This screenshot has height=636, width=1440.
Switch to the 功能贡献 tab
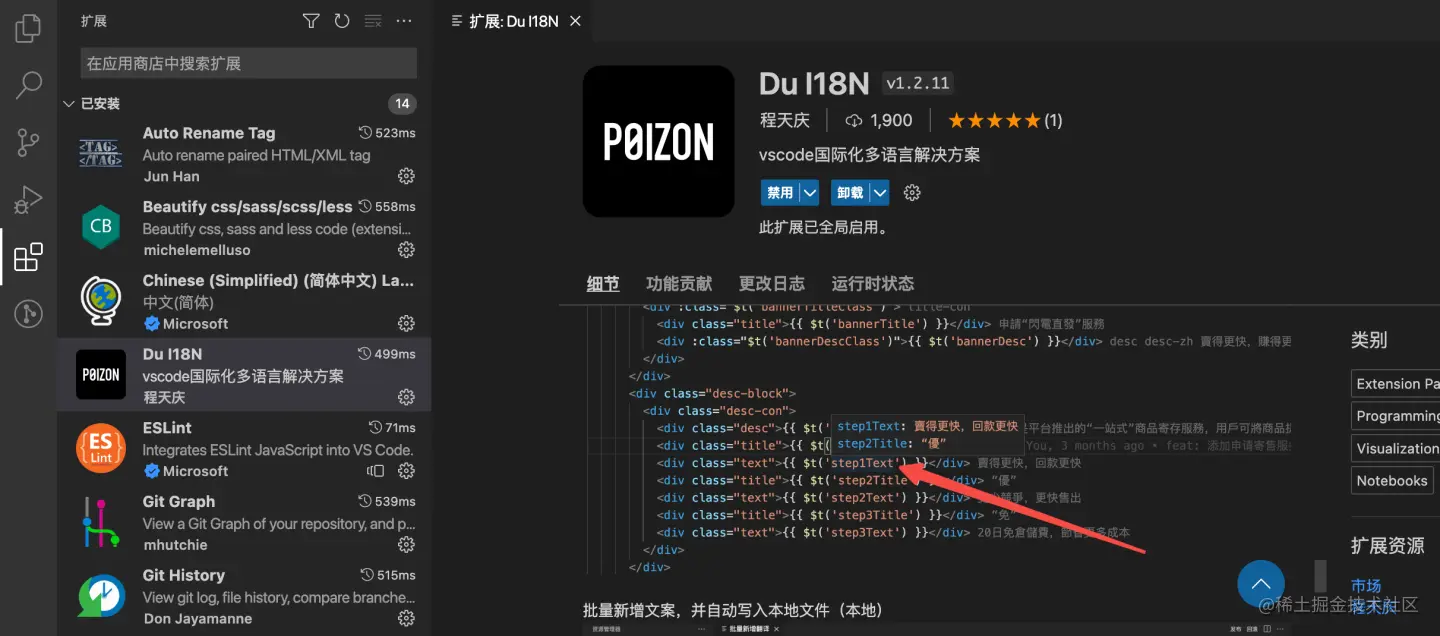point(679,283)
